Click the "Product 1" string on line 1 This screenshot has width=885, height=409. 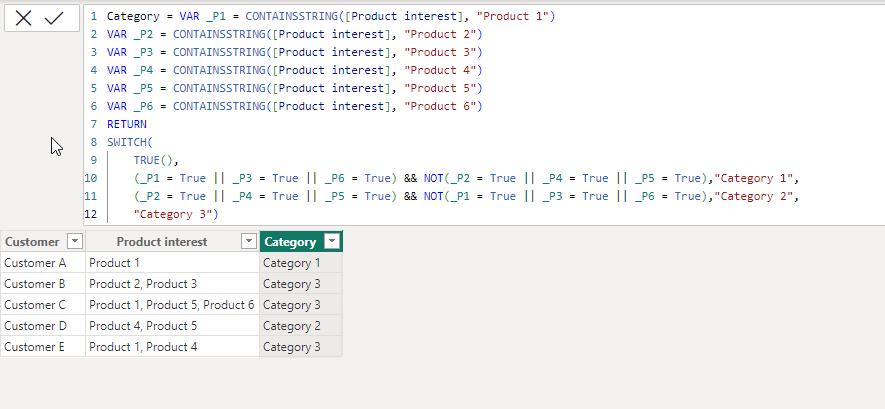coord(512,16)
